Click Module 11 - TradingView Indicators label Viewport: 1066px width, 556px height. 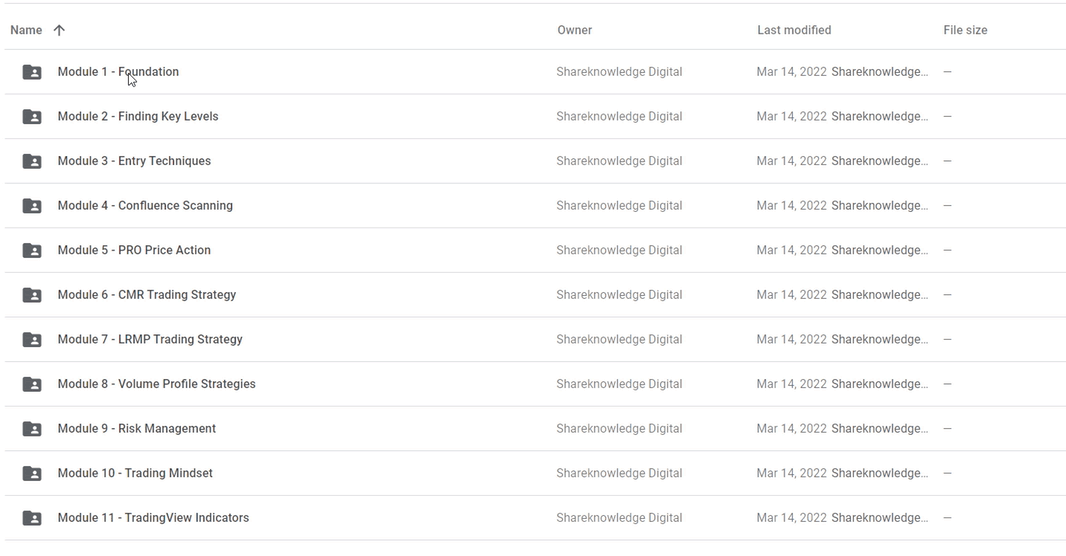[153, 518]
